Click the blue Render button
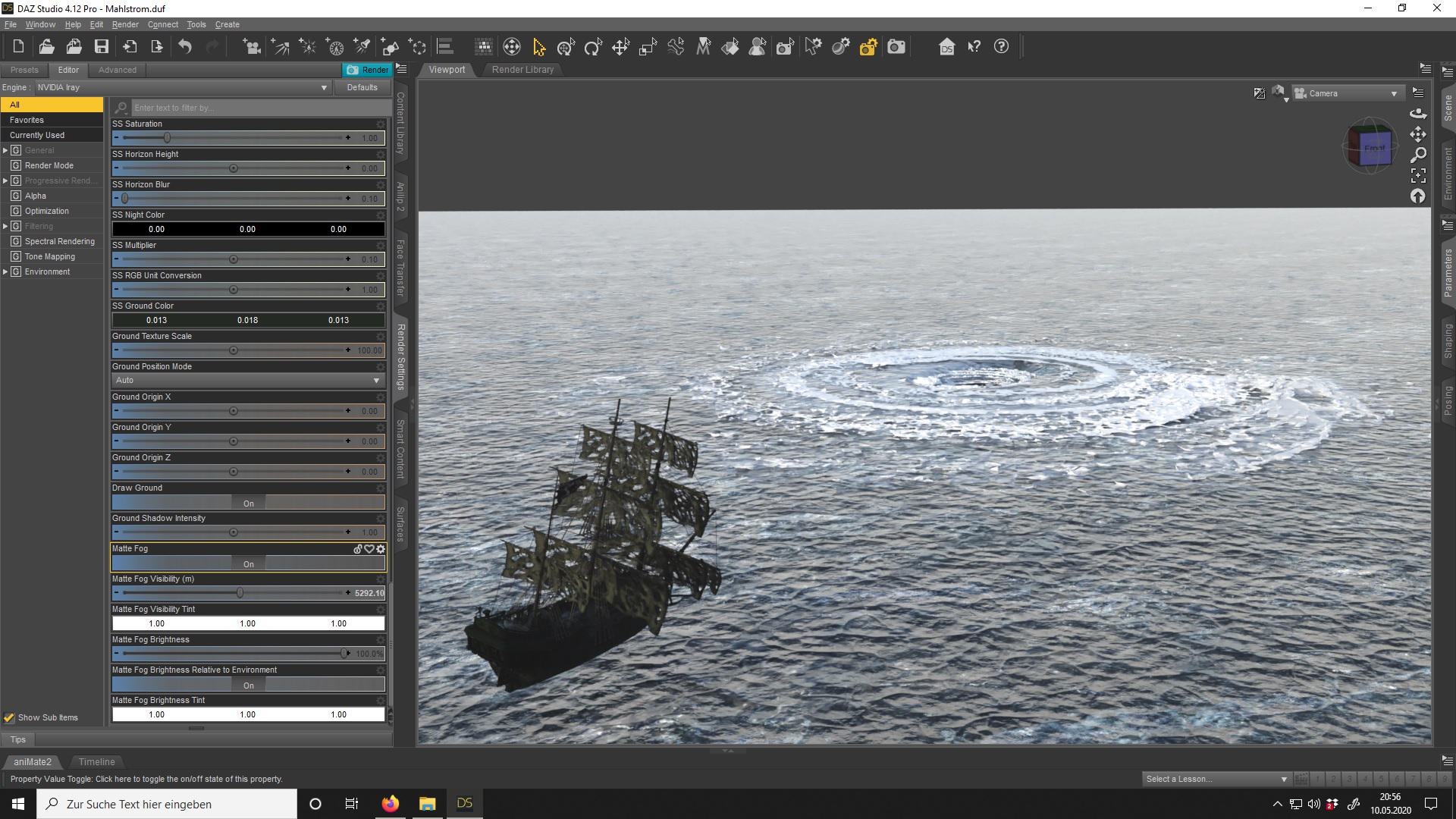 click(x=367, y=70)
